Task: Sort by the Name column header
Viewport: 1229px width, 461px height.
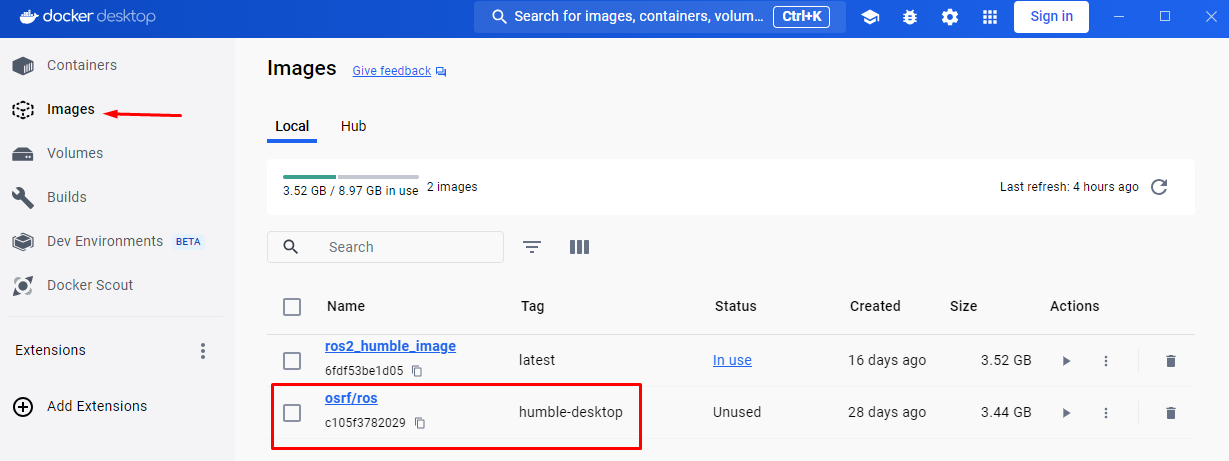Action: [x=346, y=307]
